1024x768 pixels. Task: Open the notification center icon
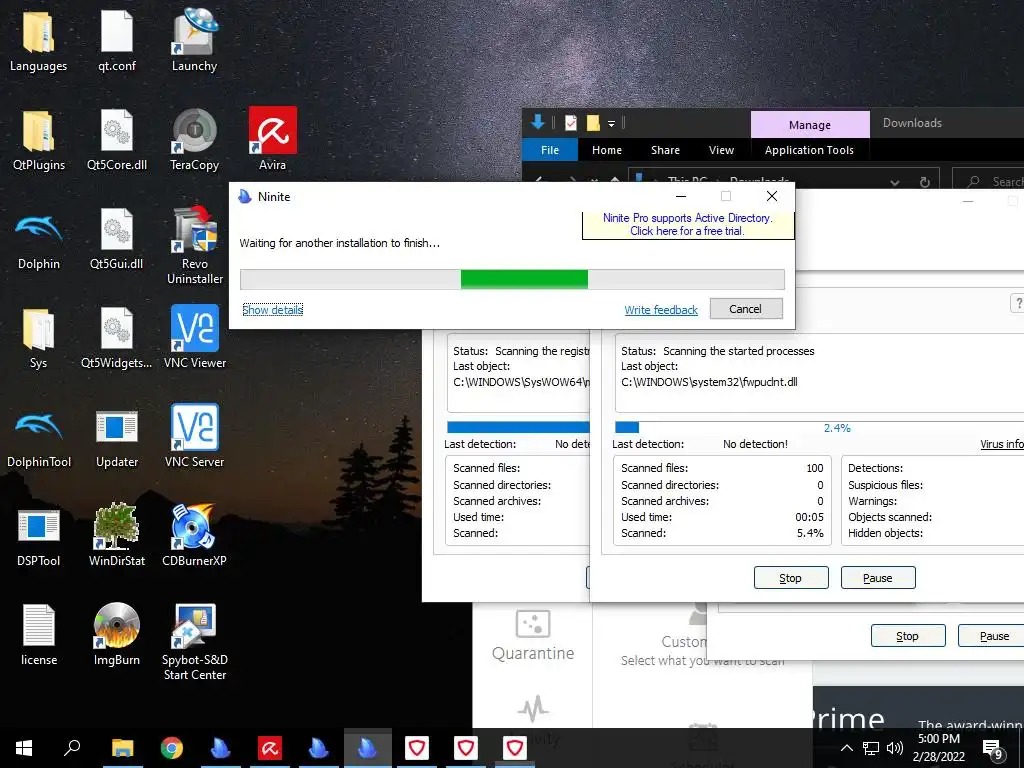[x=993, y=749]
